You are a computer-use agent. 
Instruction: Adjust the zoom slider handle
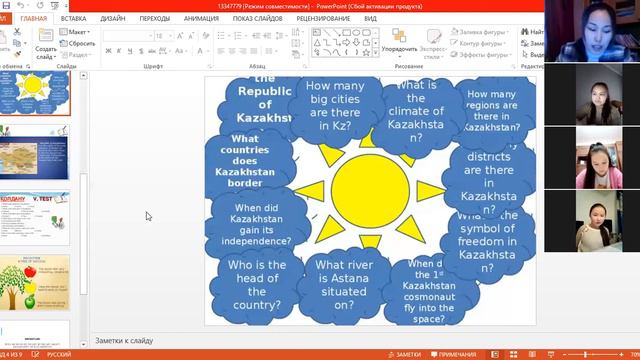585,354
